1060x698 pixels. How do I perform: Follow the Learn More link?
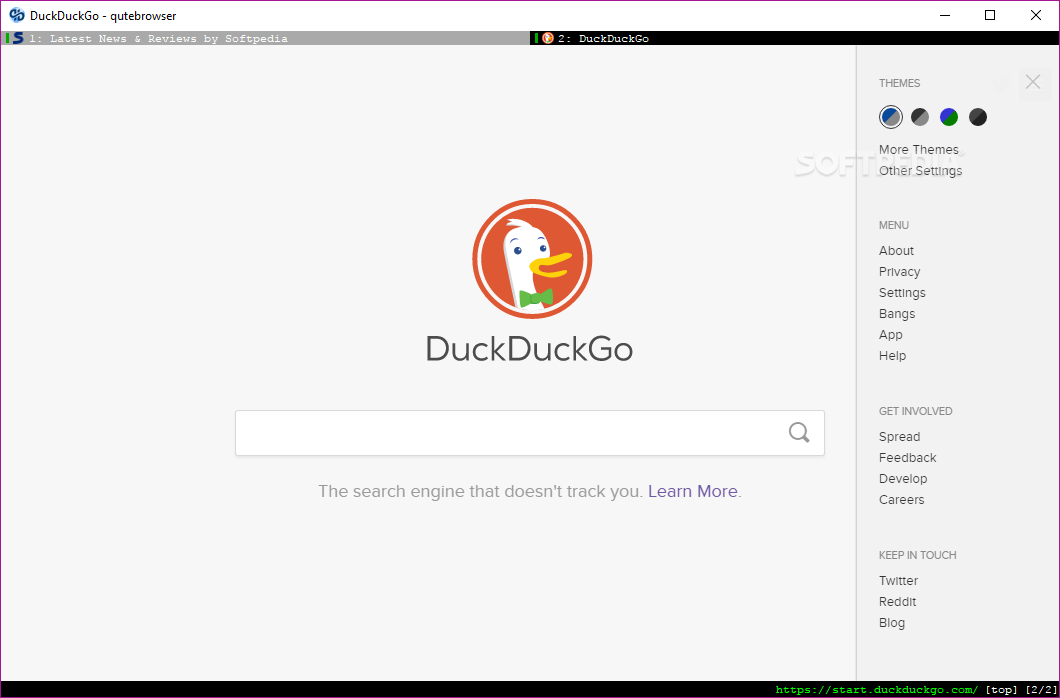pyautogui.click(x=693, y=491)
